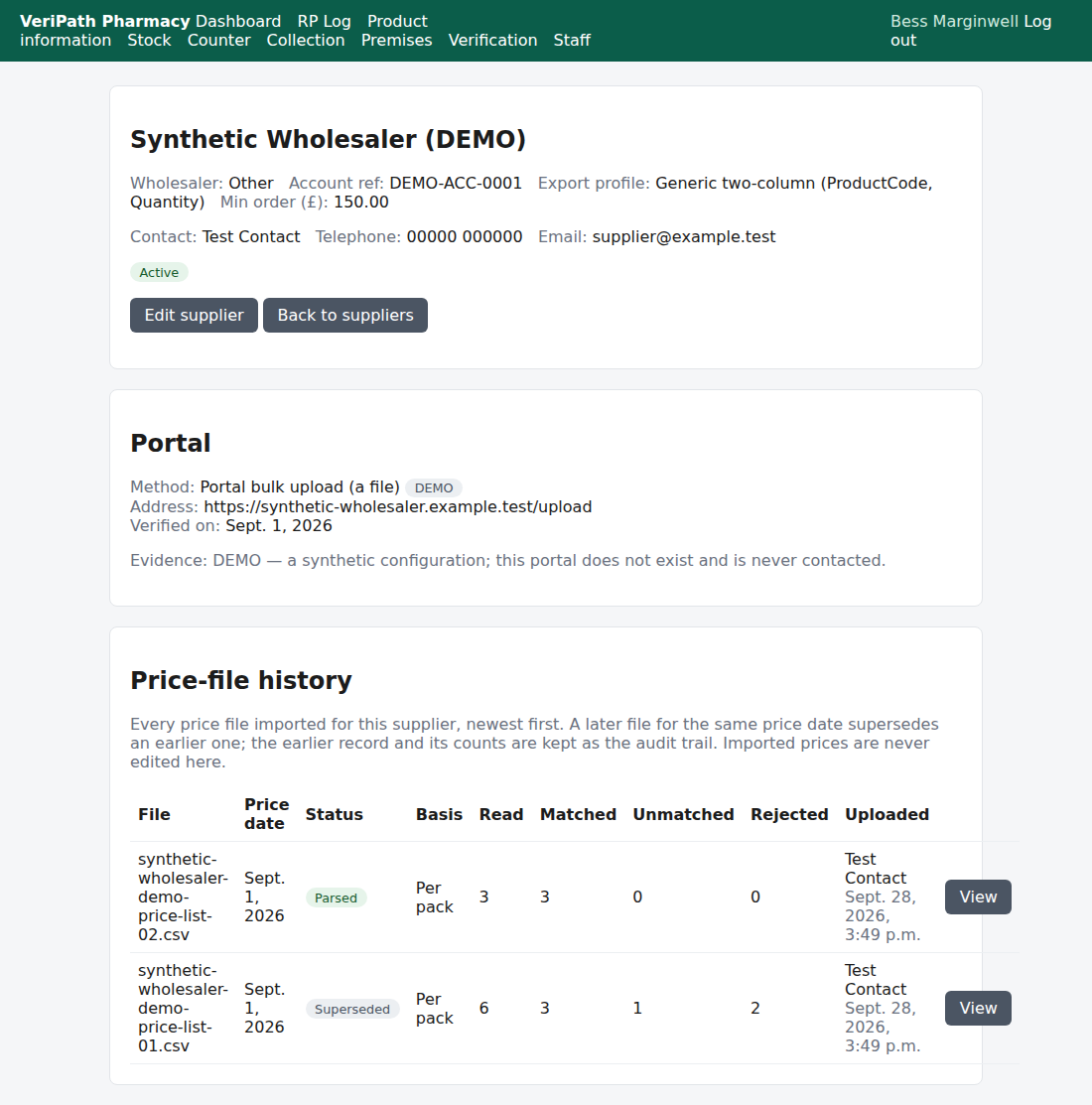1092x1105 pixels.
Task: Open the Verification section
Action: pos(492,40)
